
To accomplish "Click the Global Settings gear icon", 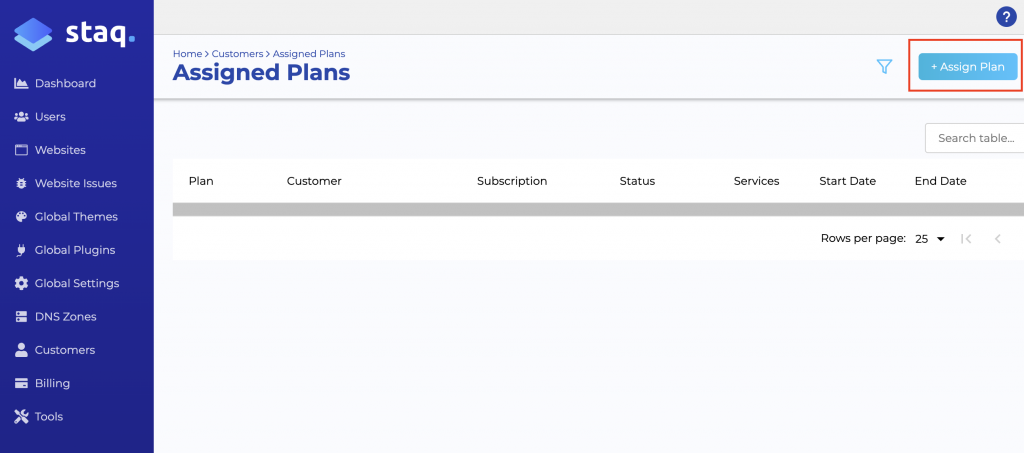I will [x=21, y=283].
